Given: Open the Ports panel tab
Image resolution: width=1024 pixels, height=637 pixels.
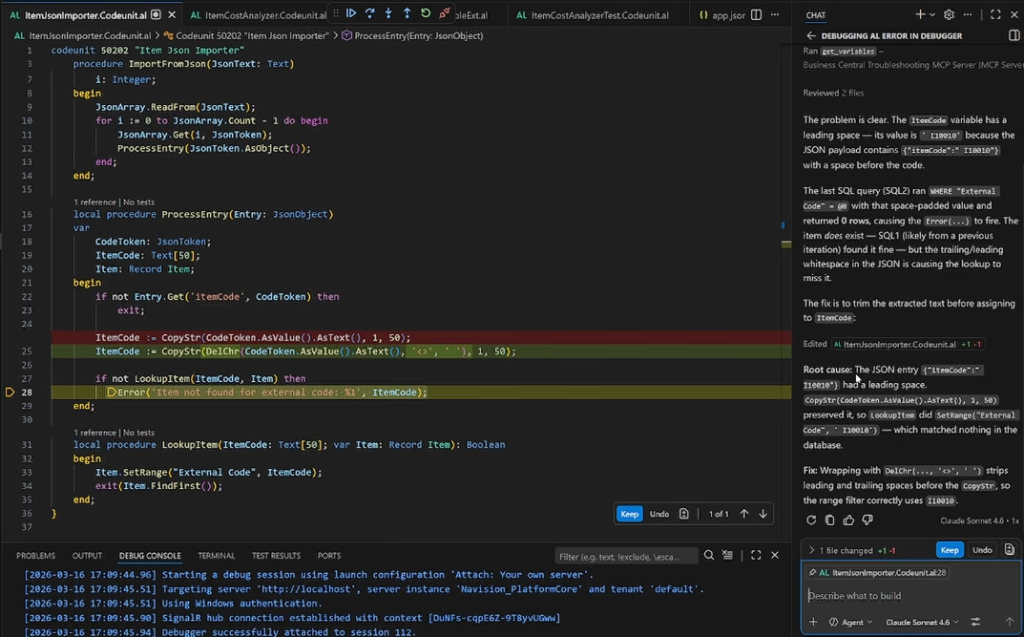Looking at the screenshot, I should tap(329, 555).
